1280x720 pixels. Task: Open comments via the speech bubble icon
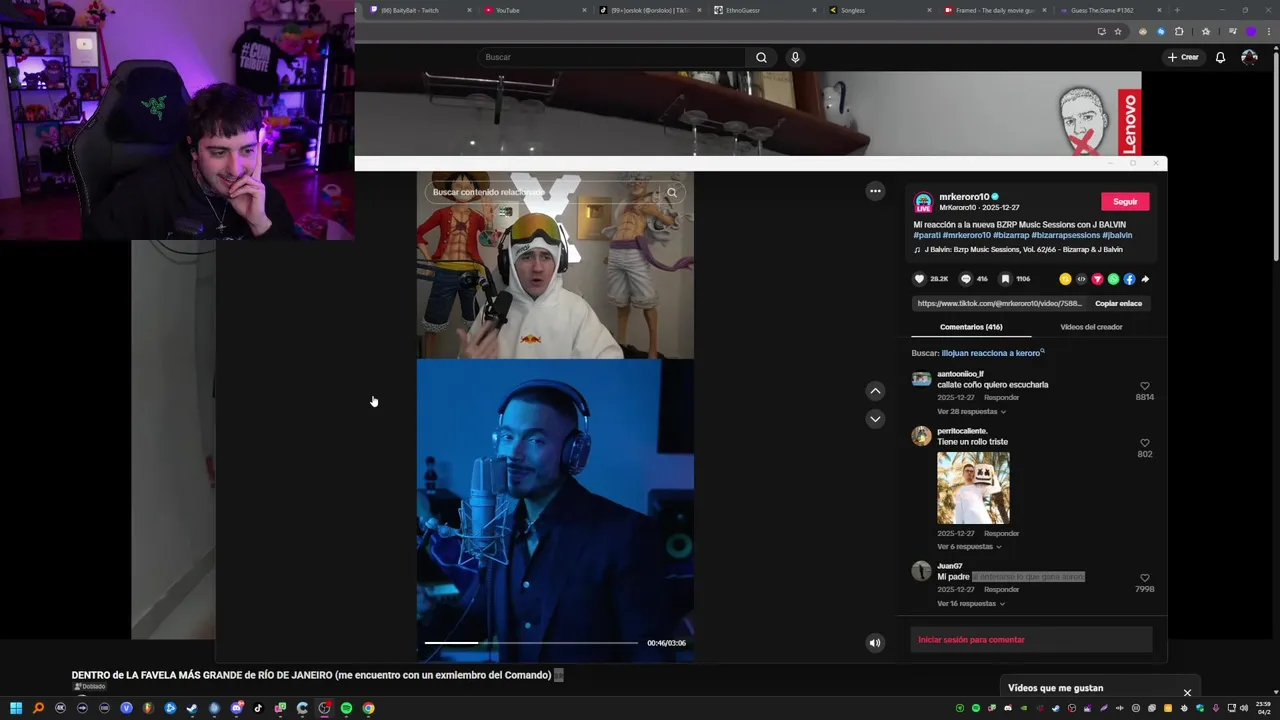coord(965,279)
